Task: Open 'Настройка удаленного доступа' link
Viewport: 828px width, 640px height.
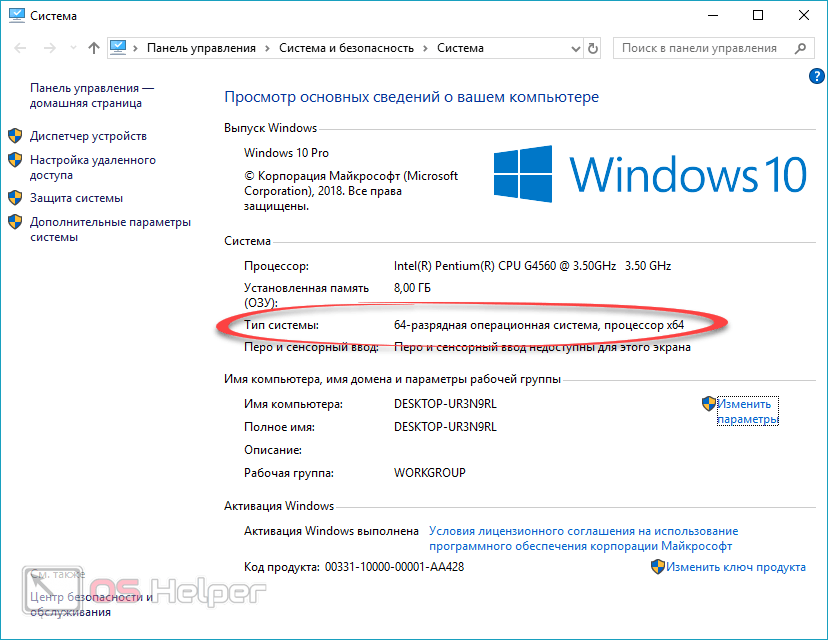Action: coord(93,167)
